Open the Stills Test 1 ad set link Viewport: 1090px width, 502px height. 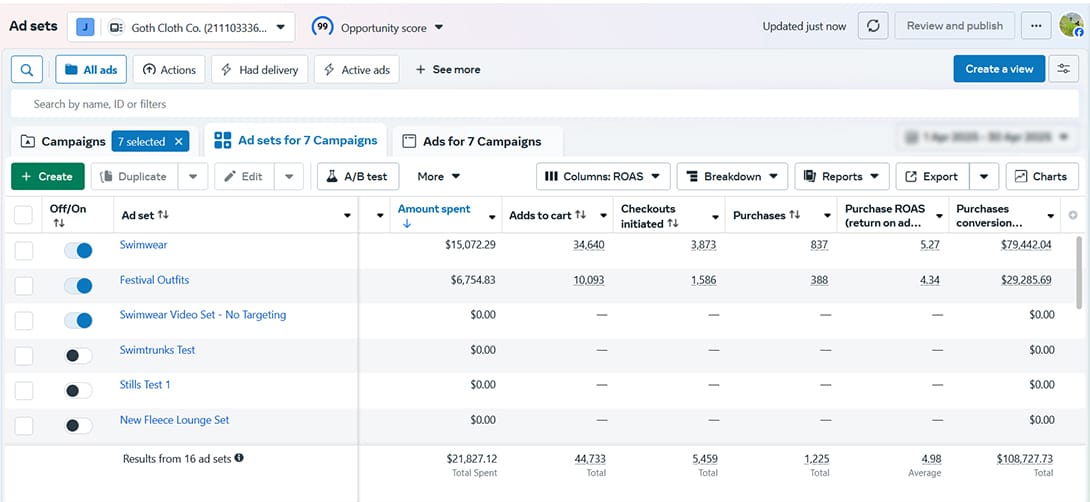click(145, 385)
